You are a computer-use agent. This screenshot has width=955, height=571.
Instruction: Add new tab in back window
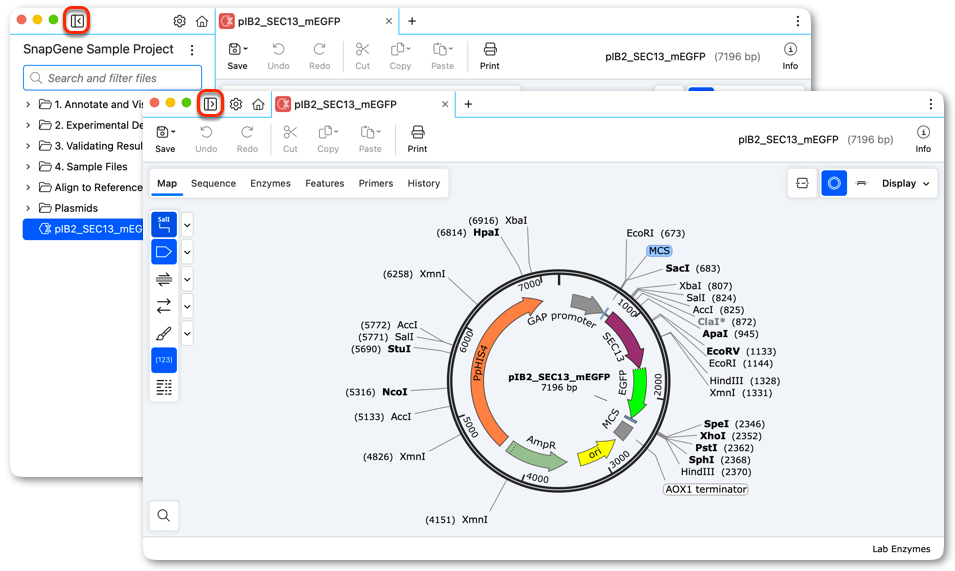(x=412, y=21)
